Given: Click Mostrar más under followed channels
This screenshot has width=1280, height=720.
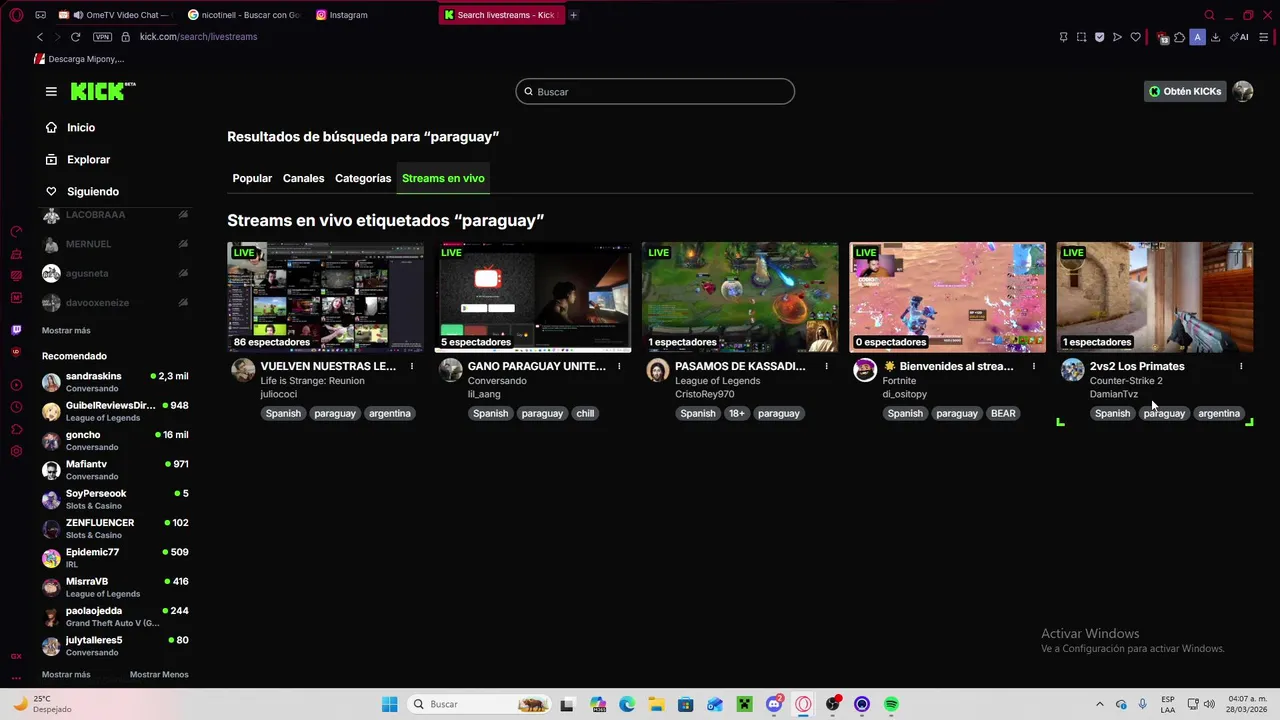Looking at the screenshot, I should 66,330.
